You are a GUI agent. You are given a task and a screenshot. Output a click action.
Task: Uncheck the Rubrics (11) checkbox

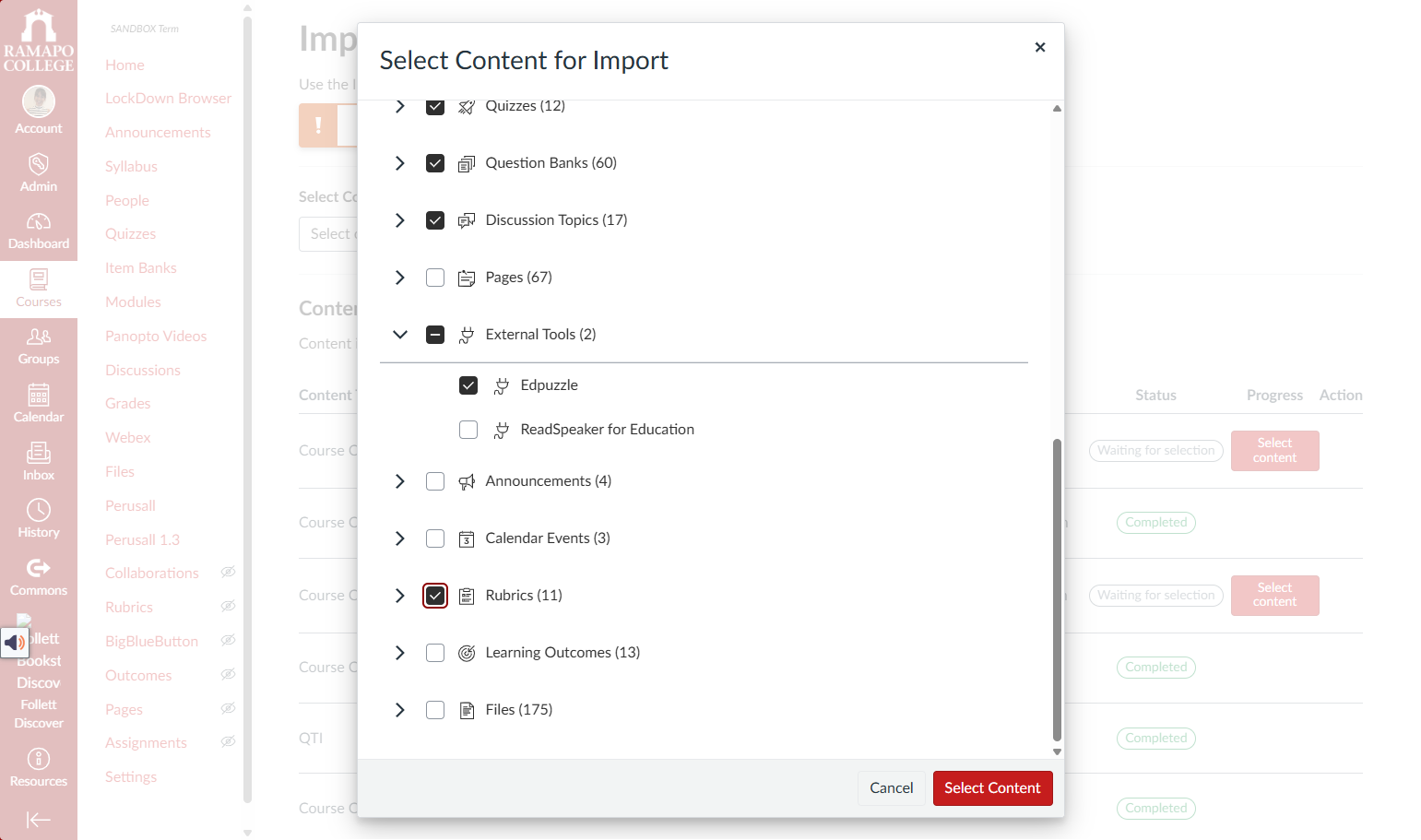coord(435,596)
